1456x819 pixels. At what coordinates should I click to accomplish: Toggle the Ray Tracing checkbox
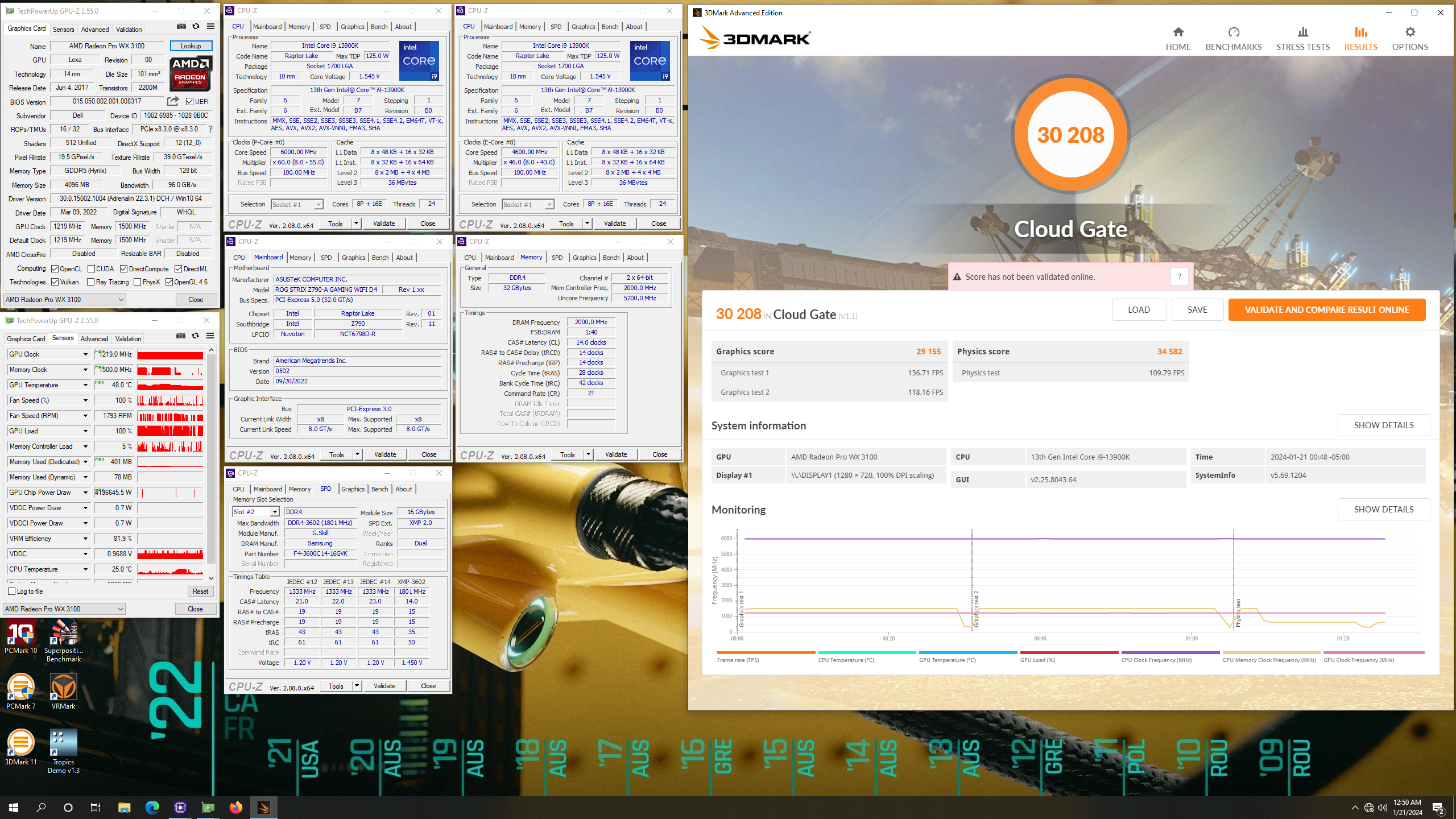click(90, 282)
